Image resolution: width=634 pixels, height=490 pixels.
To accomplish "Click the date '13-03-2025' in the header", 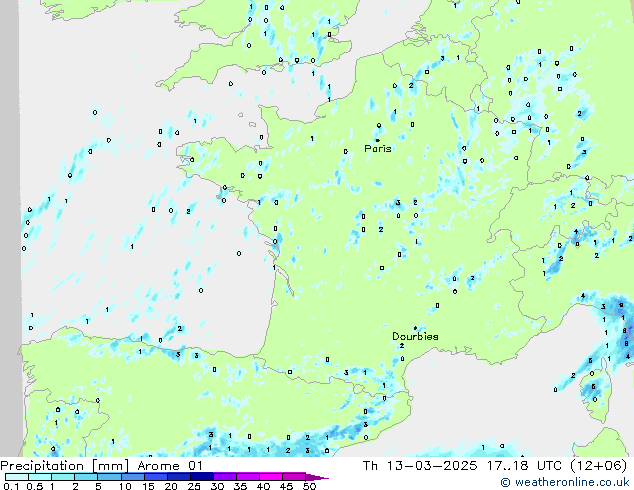I will 432,466.
